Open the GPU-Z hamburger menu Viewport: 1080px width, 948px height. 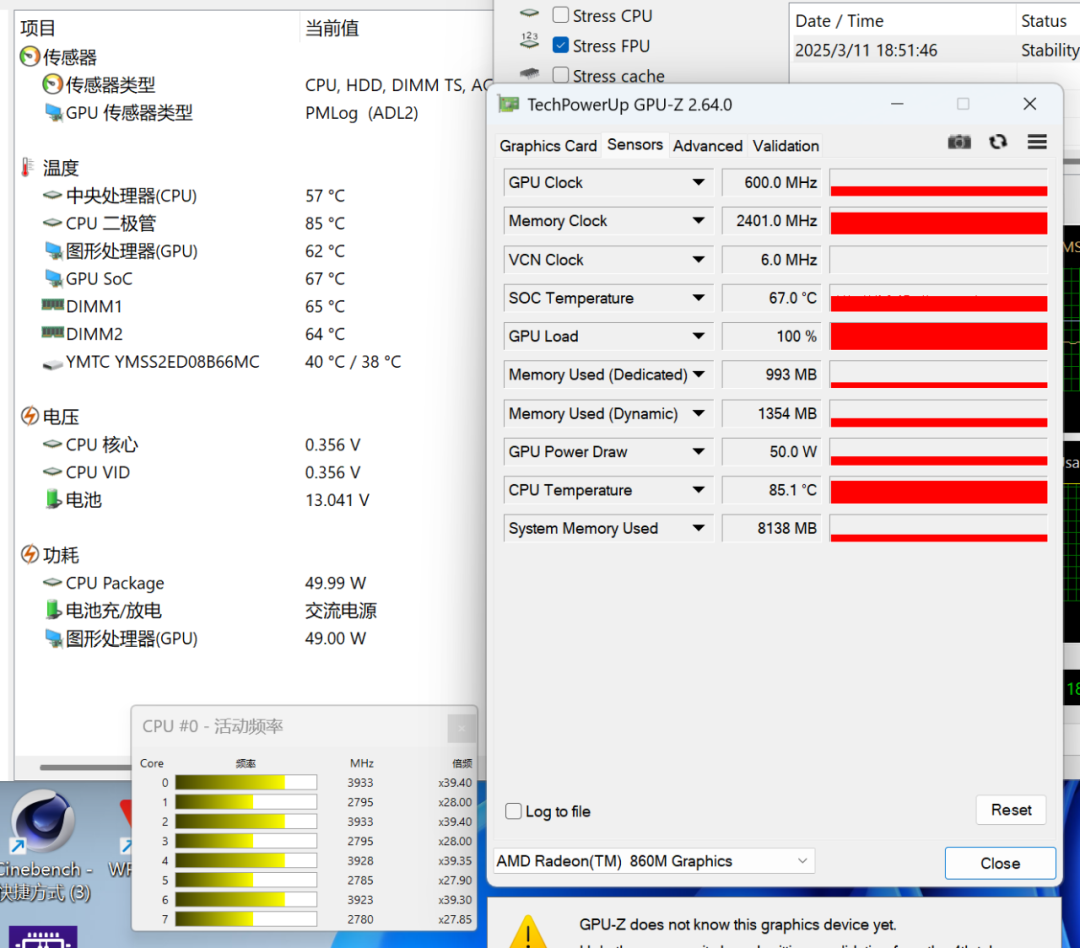click(x=1037, y=142)
